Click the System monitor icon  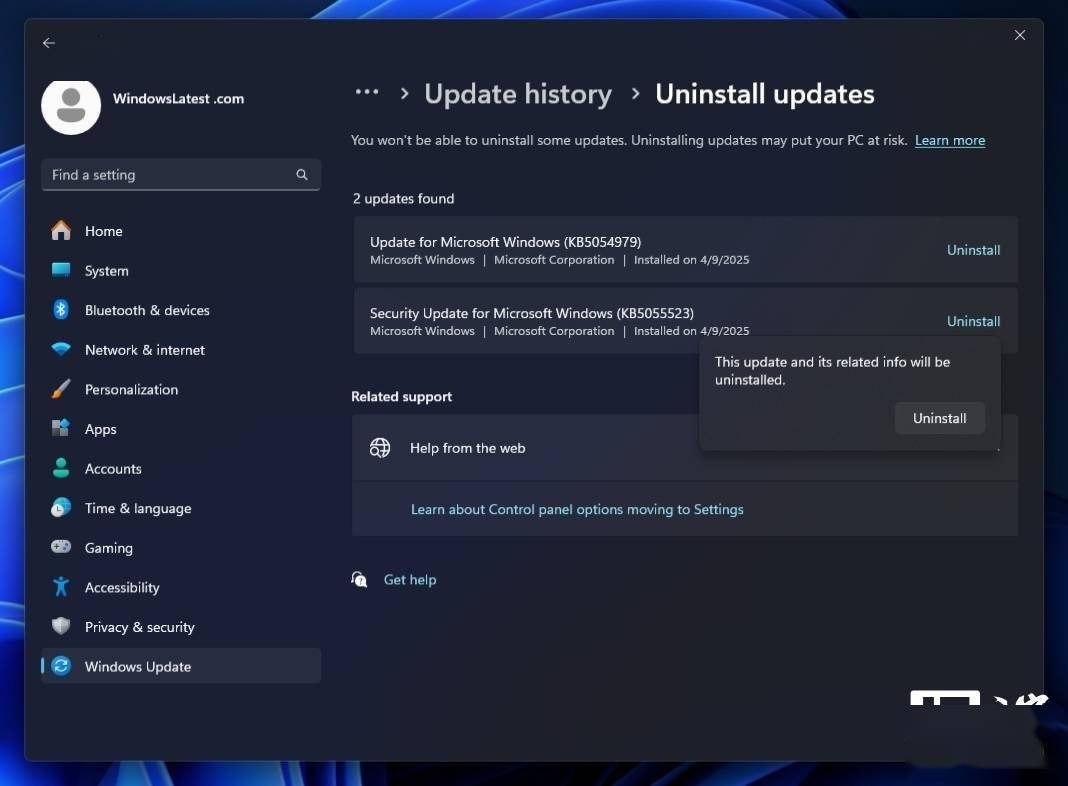[61, 270]
